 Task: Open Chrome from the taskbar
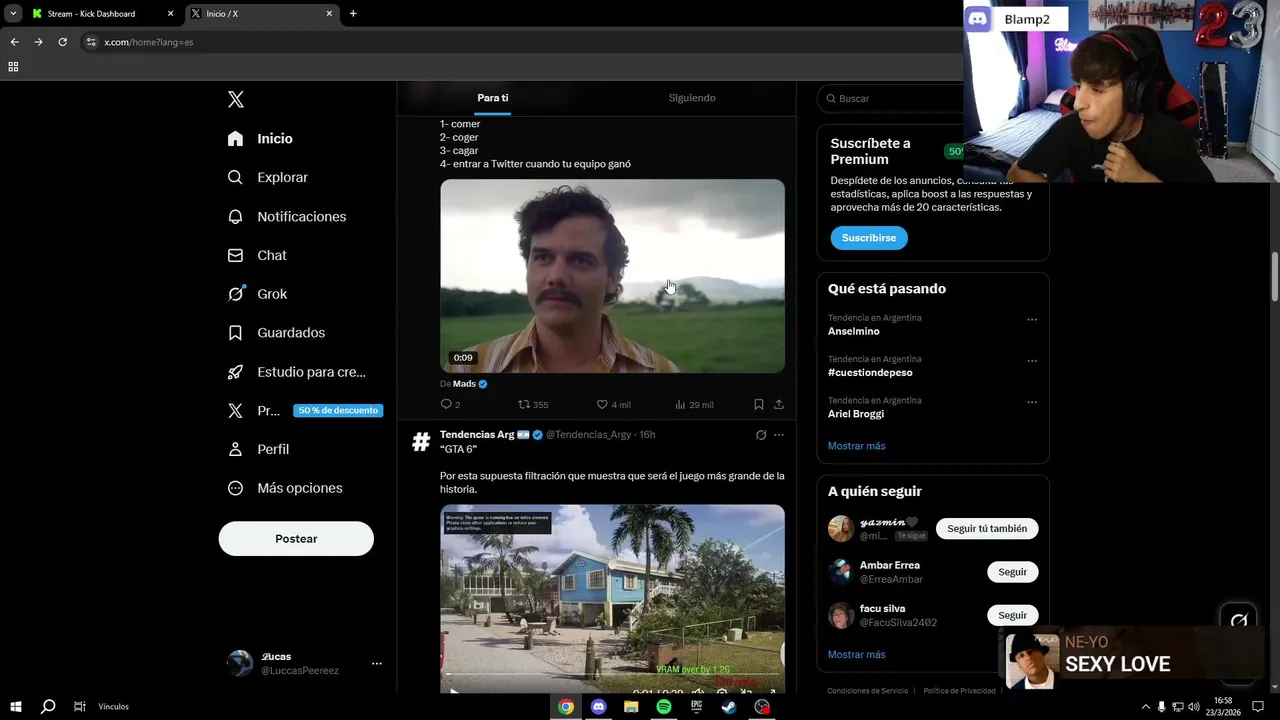click(x=566, y=706)
